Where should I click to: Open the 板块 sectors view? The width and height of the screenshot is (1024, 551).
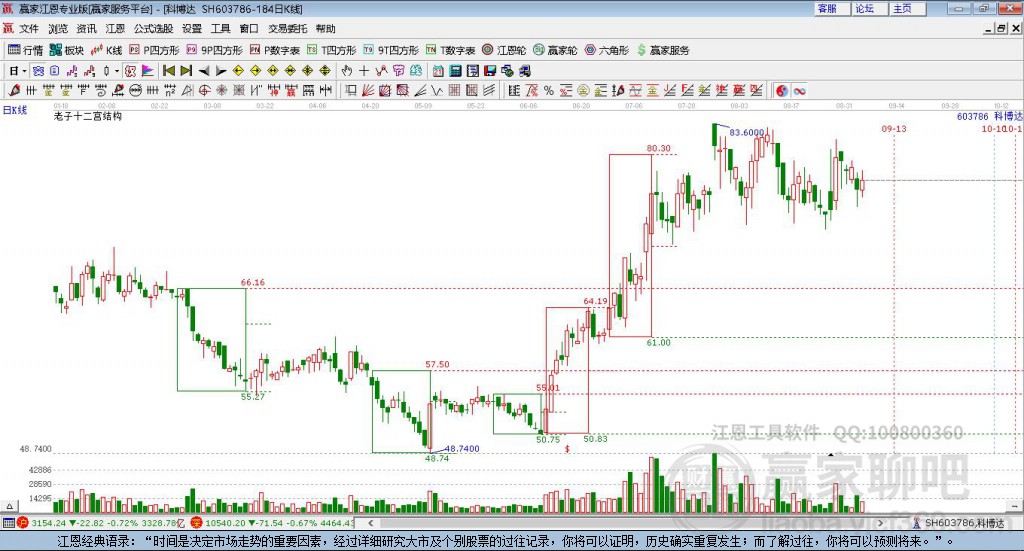pyautogui.click(x=67, y=50)
